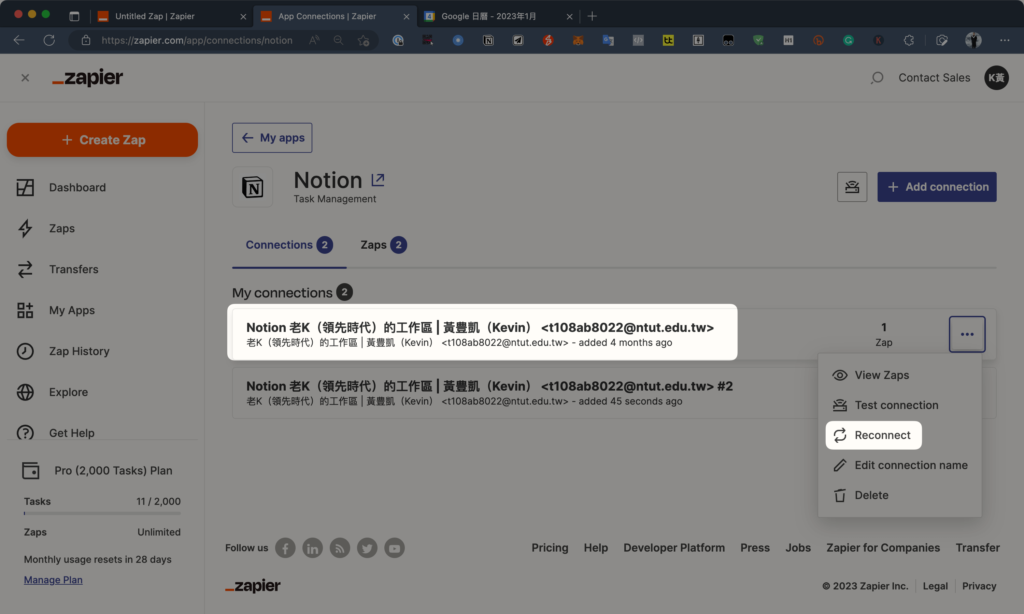
Task: Go back to My apps
Action: (x=272, y=138)
